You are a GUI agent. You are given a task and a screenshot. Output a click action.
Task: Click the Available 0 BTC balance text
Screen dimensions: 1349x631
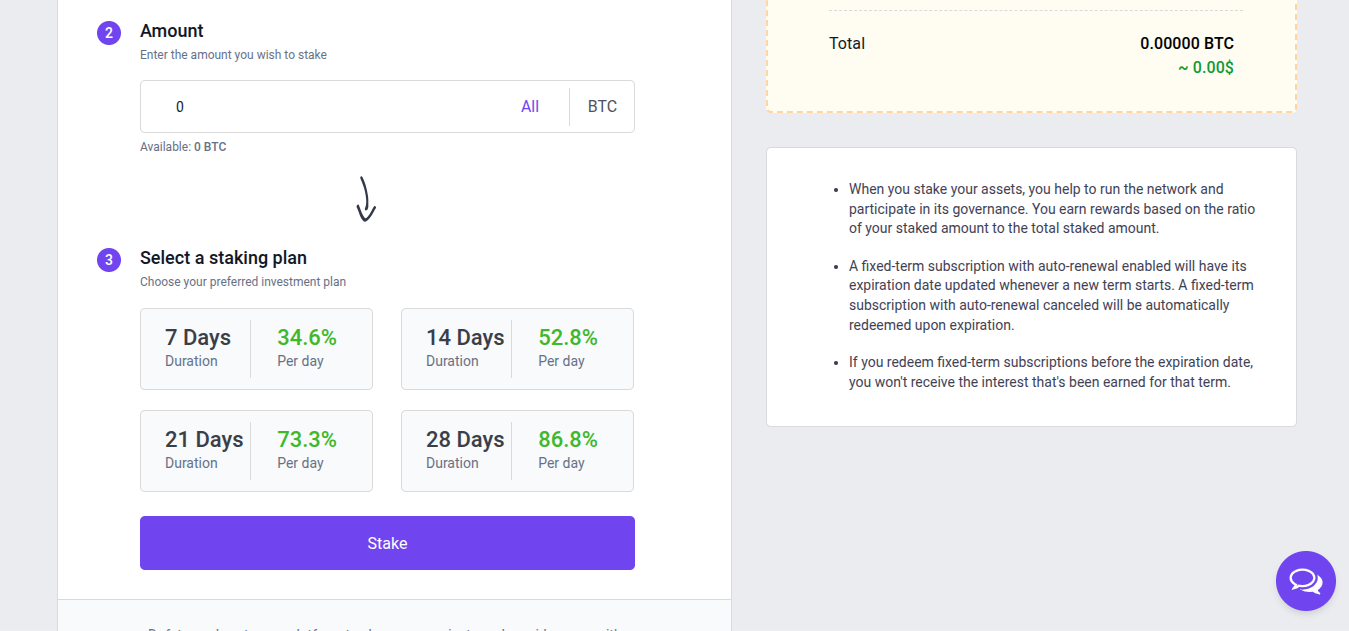point(183,147)
